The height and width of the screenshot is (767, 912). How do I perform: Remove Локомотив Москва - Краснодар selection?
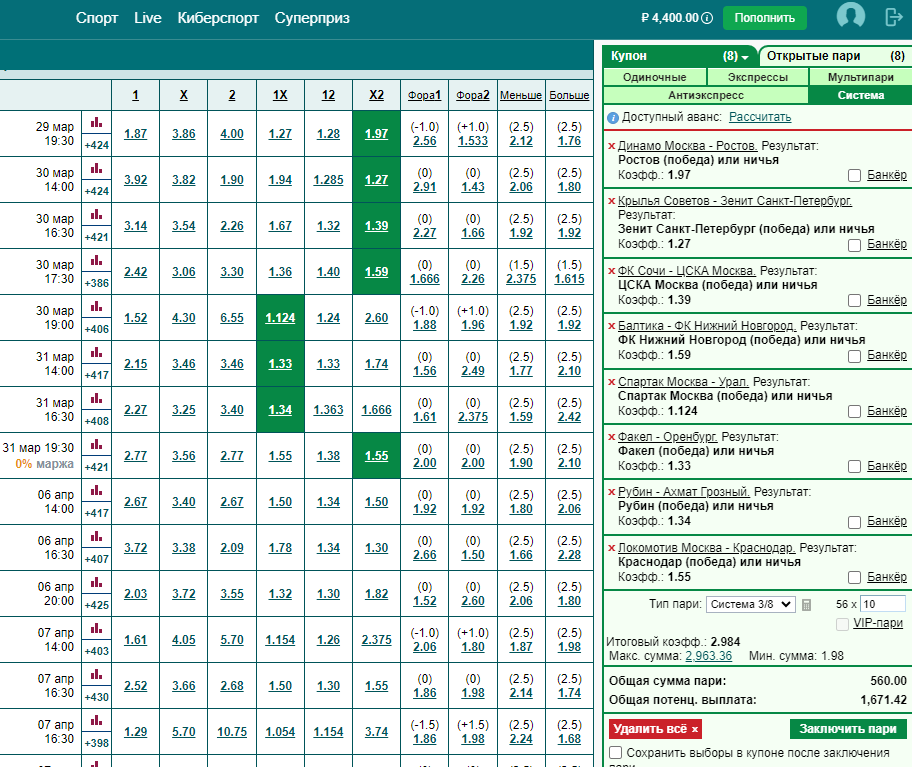611,548
